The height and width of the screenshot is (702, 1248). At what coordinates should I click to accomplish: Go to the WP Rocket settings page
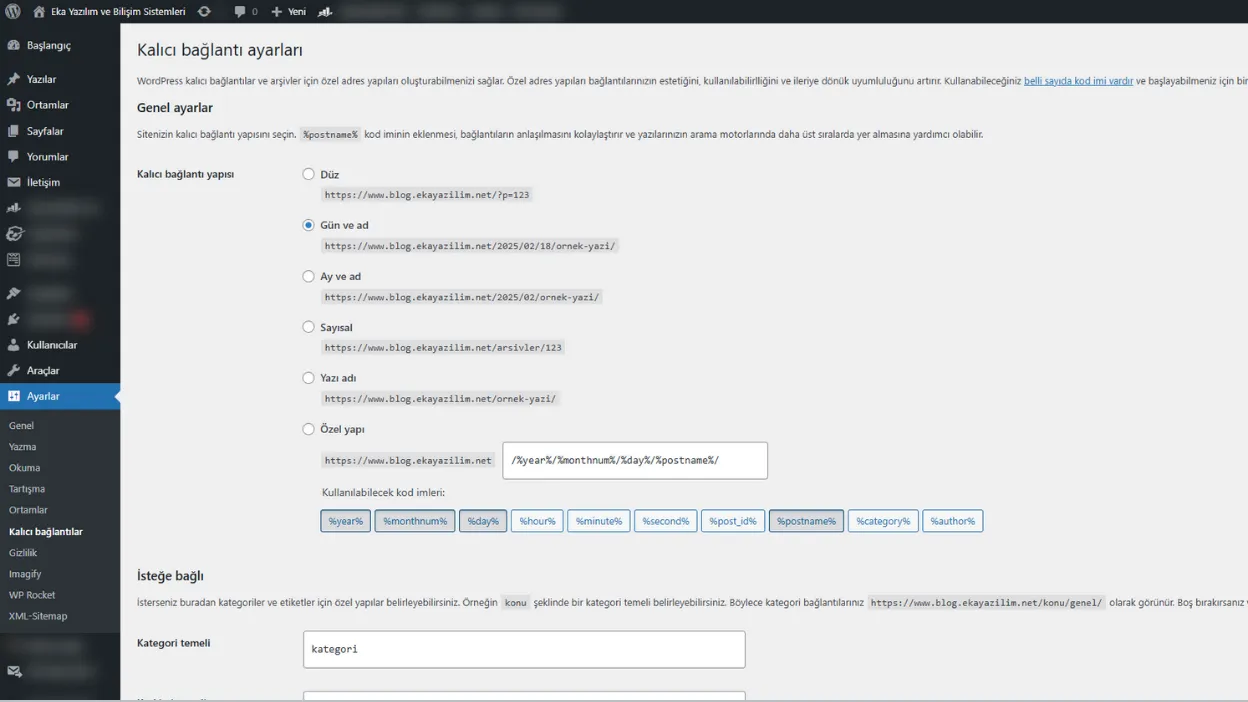pyautogui.click(x=32, y=595)
